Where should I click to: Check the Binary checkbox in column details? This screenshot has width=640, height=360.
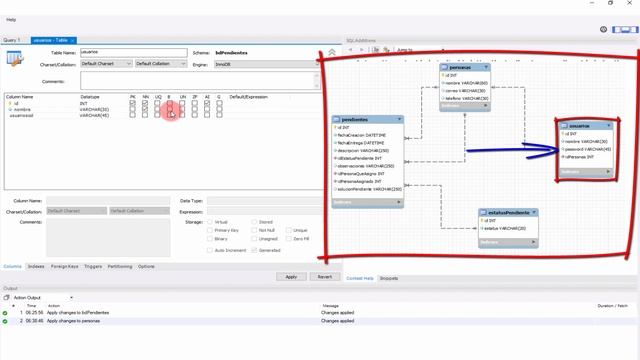210,239
